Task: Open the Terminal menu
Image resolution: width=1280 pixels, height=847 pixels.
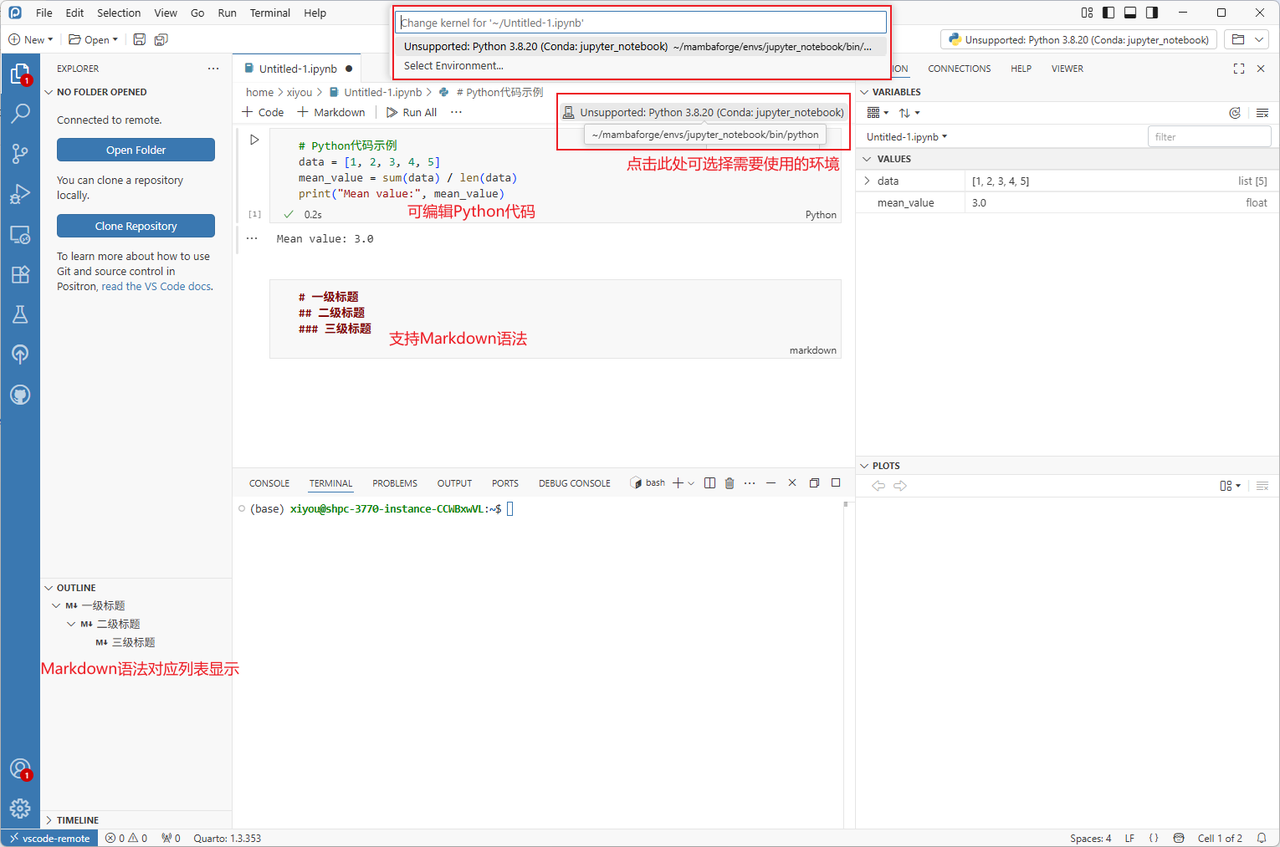Action: tap(270, 13)
